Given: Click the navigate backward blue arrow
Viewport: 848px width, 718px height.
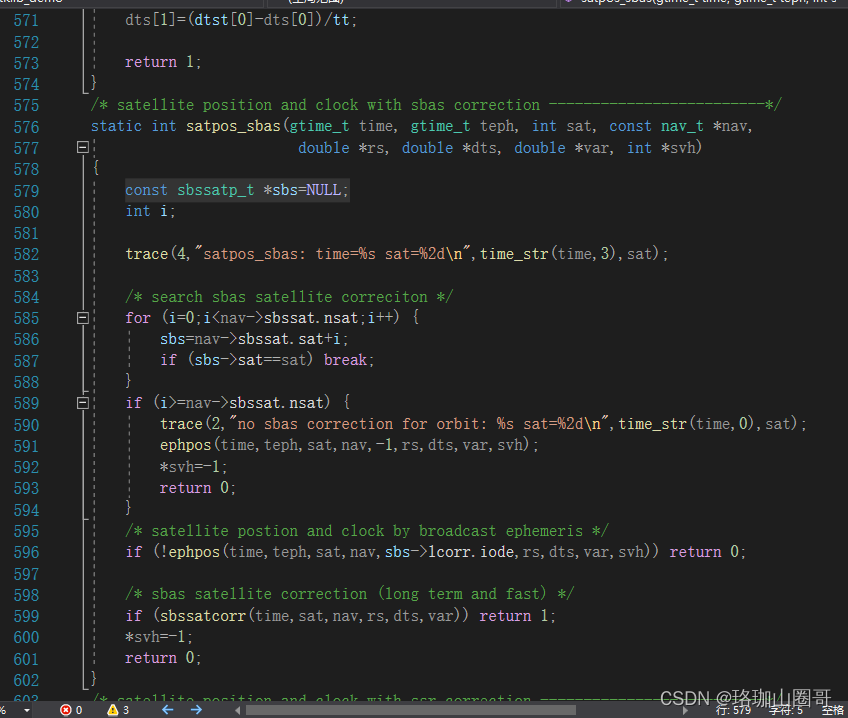Looking at the screenshot, I should 166,709.
